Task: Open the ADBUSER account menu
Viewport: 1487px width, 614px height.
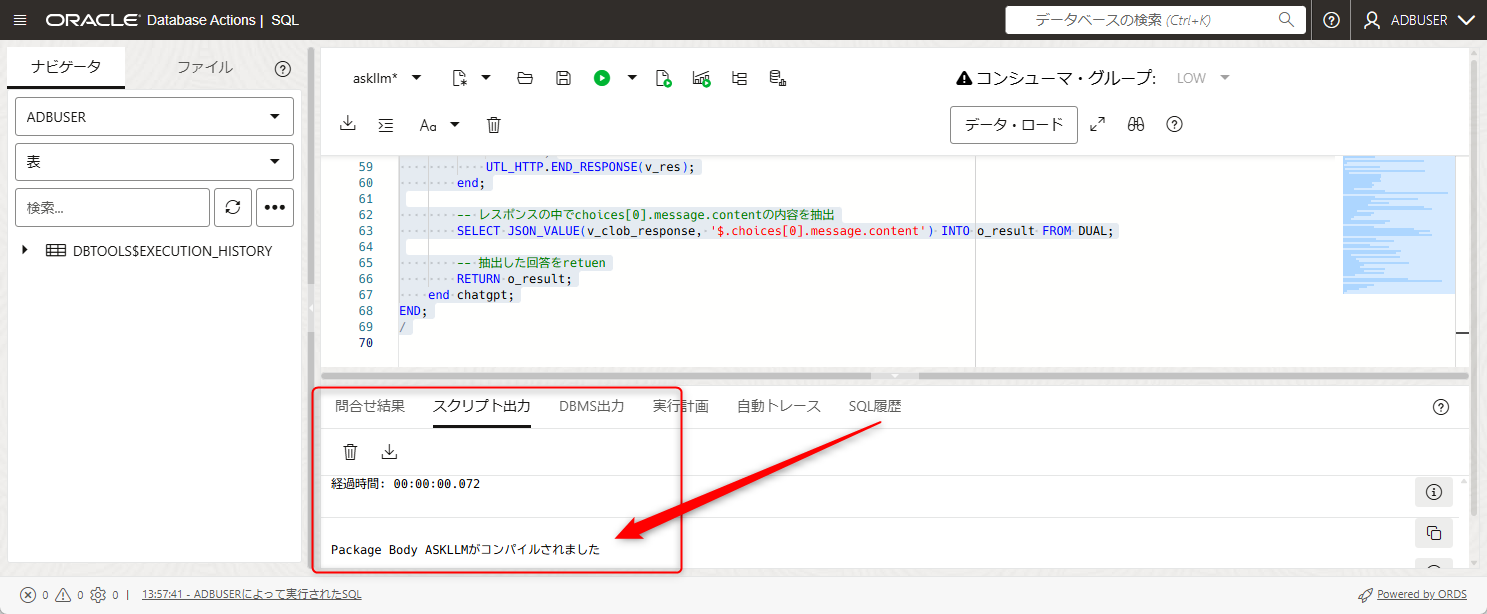Action: (1420, 20)
